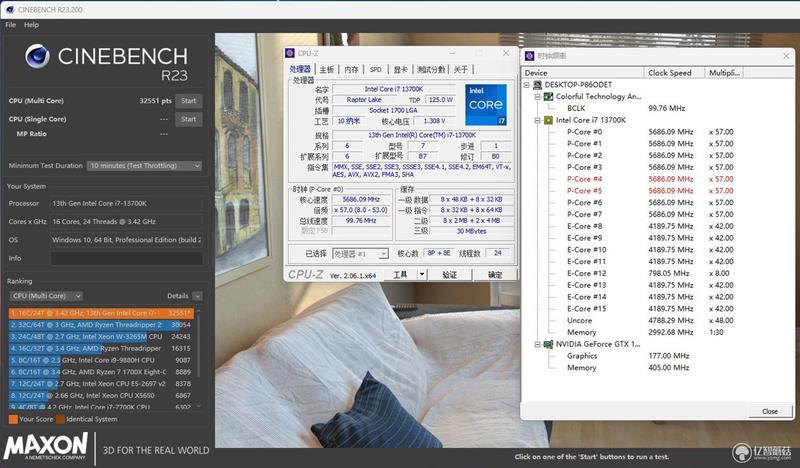Image resolution: width=800 pixels, height=468 pixels.
Task: Click the Cinebench app icon in title bar
Action: [9, 9]
